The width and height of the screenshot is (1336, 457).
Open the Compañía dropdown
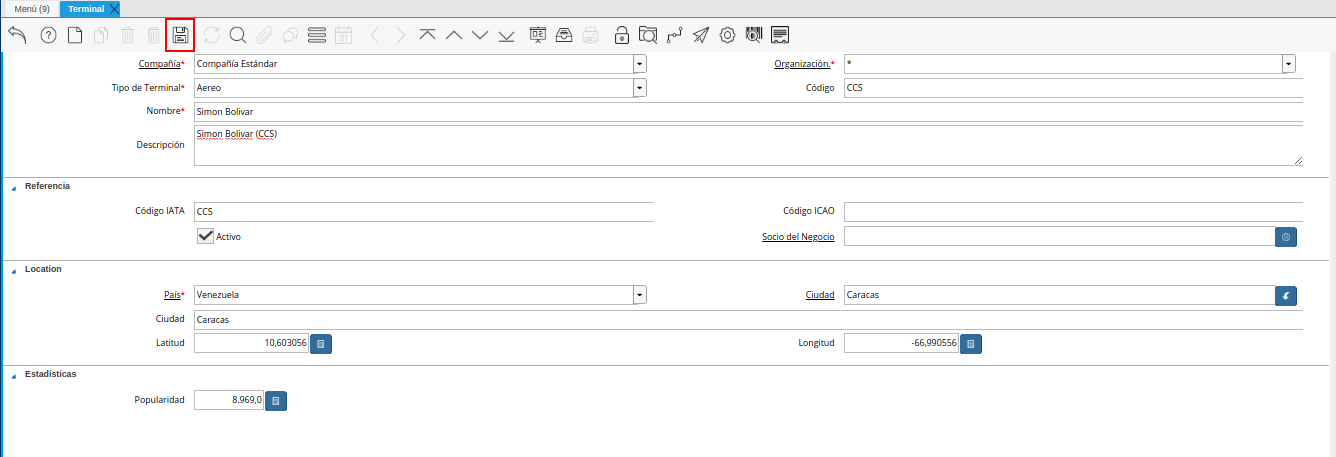point(639,64)
